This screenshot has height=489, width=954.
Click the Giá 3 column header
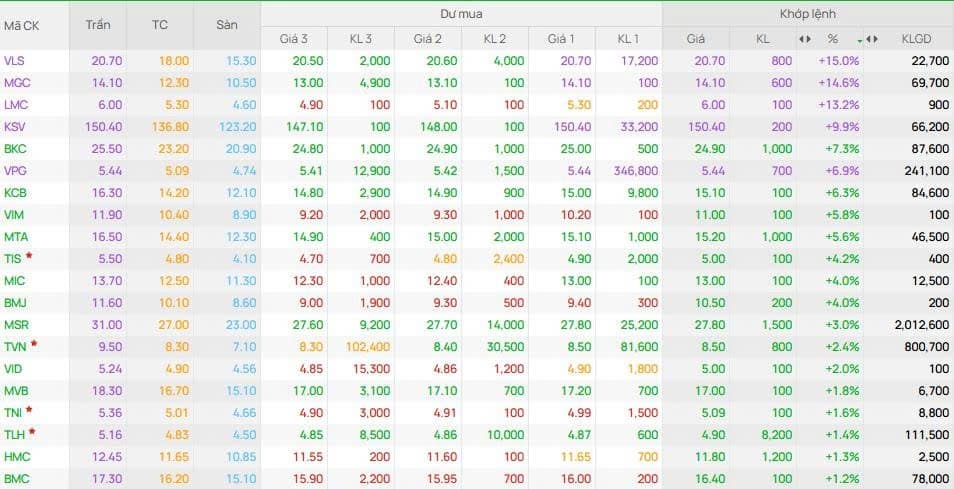pyautogui.click(x=294, y=39)
